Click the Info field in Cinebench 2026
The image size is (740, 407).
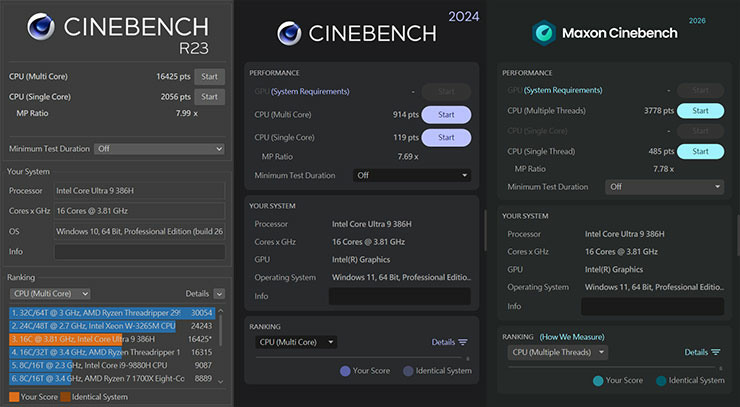pyautogui.click(x=653, y=306)
